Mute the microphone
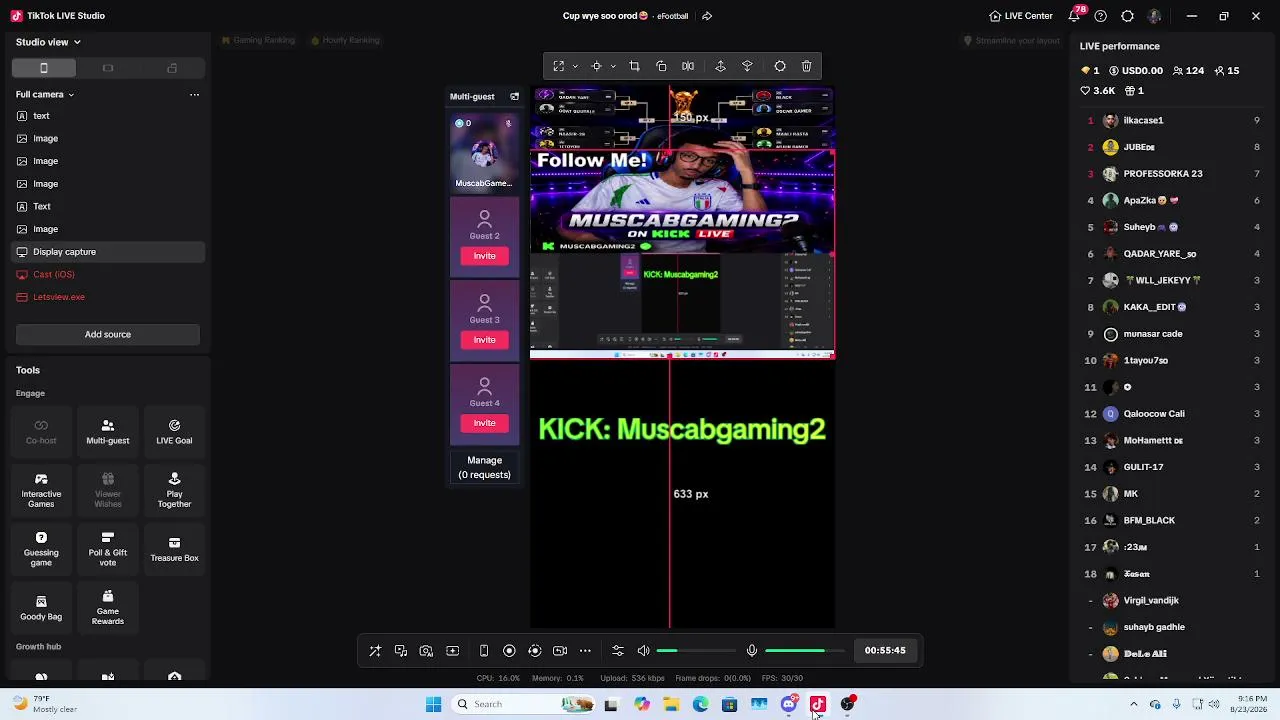Screen dimensions: 1280x720 coord(752,651)
